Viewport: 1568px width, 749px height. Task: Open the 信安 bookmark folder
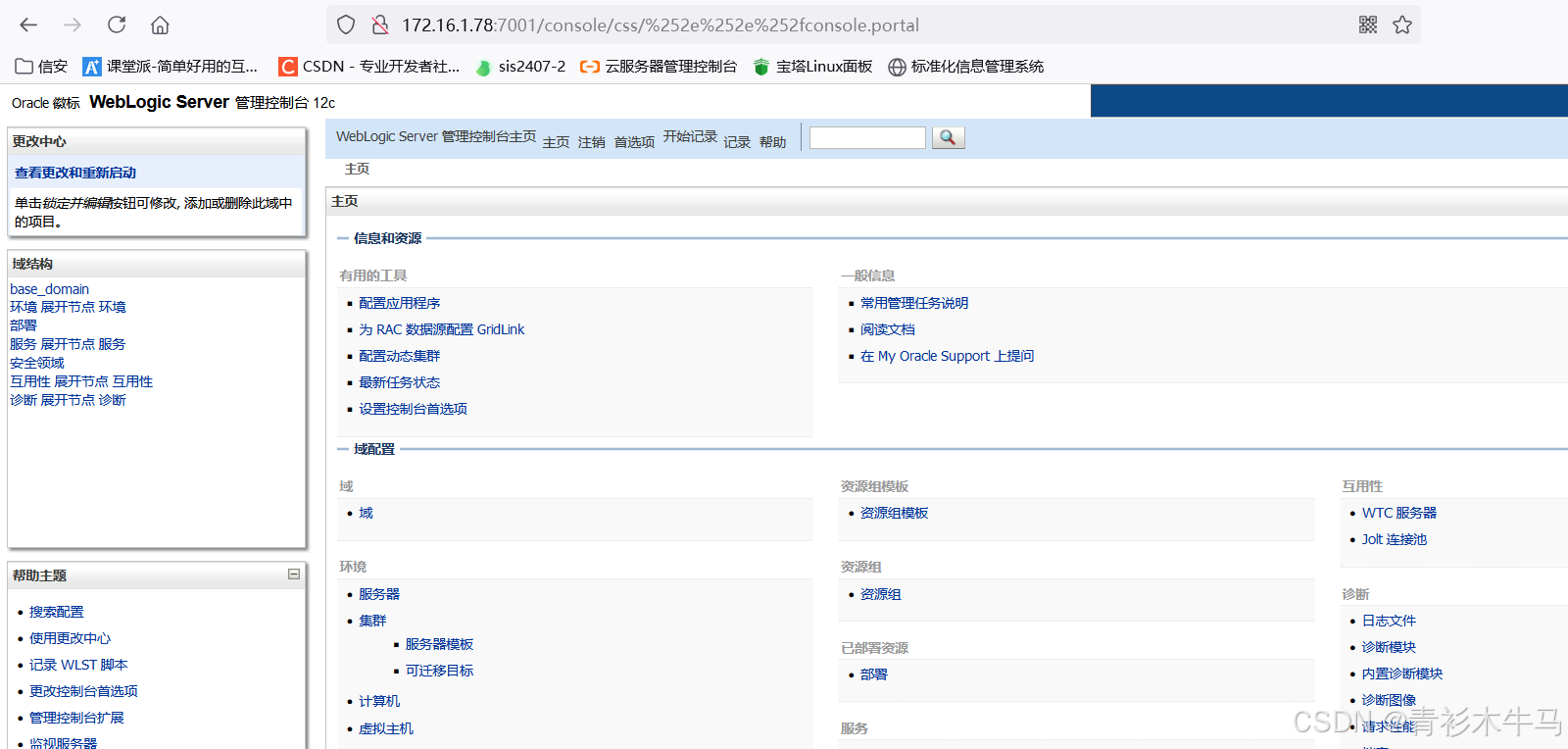click(41, 66)
